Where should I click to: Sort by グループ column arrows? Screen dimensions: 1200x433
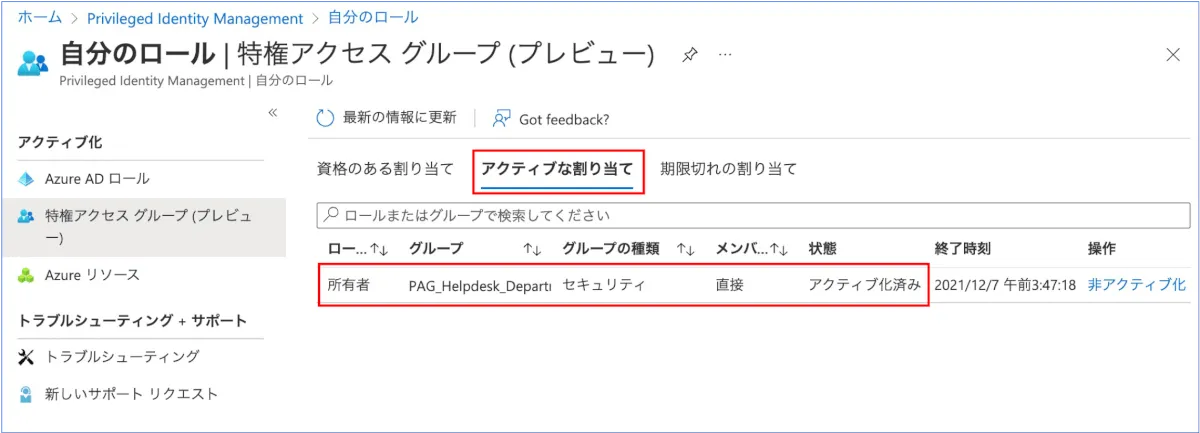(x=532, y=248)
